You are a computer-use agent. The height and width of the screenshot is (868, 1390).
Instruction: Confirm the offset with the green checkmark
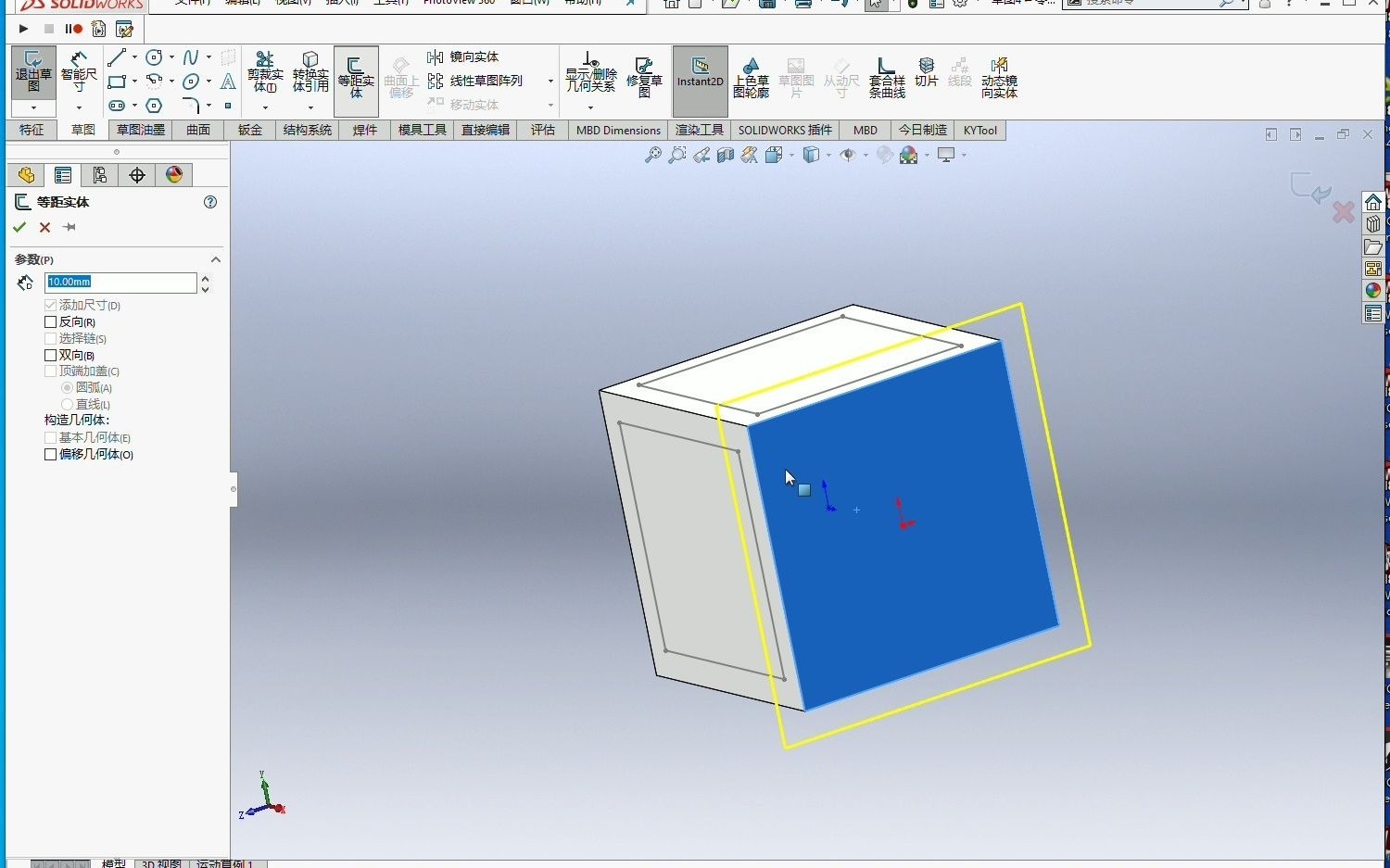(x=19, y=226)
